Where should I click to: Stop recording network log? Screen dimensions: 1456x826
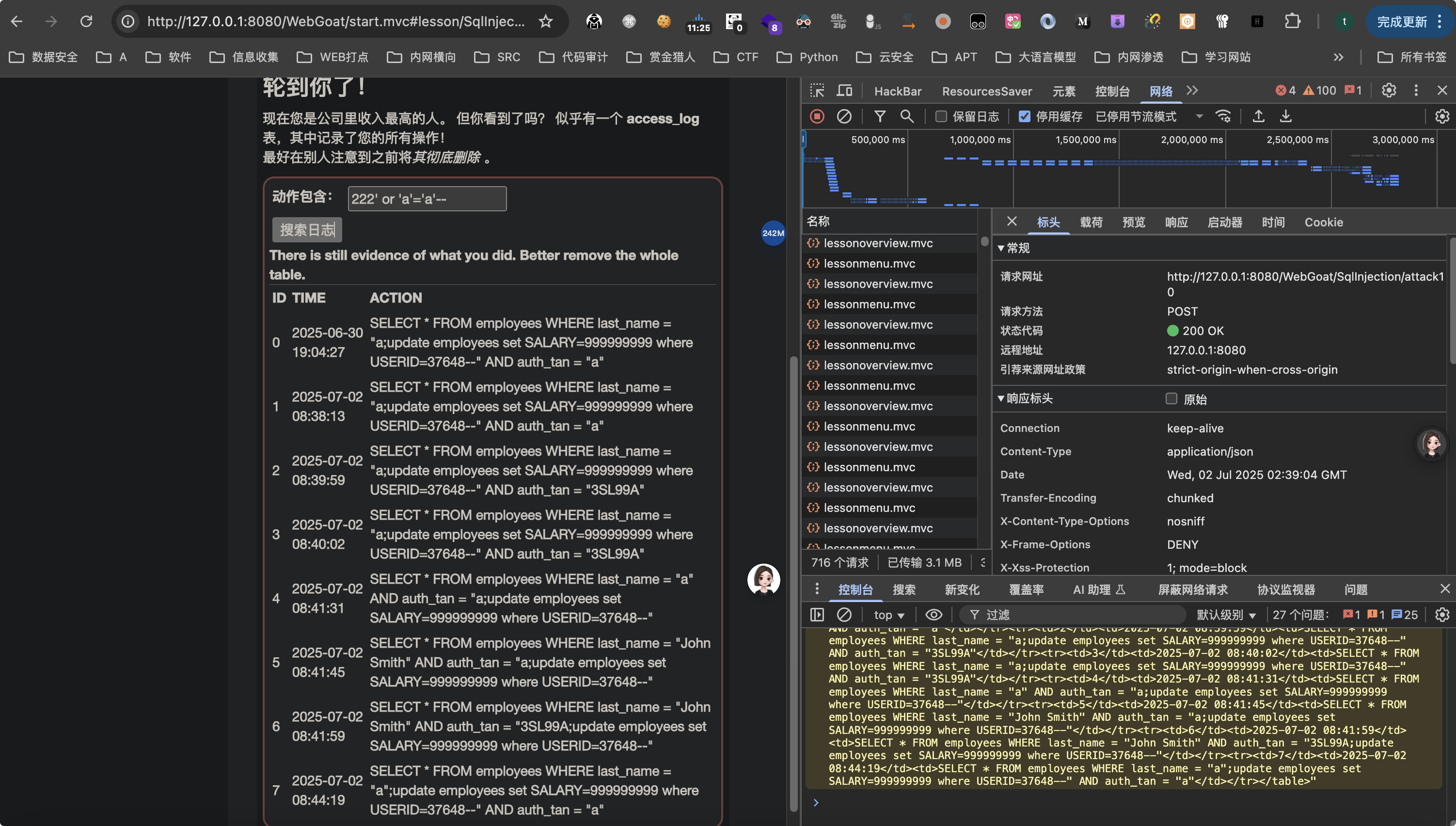pos(817,116)
